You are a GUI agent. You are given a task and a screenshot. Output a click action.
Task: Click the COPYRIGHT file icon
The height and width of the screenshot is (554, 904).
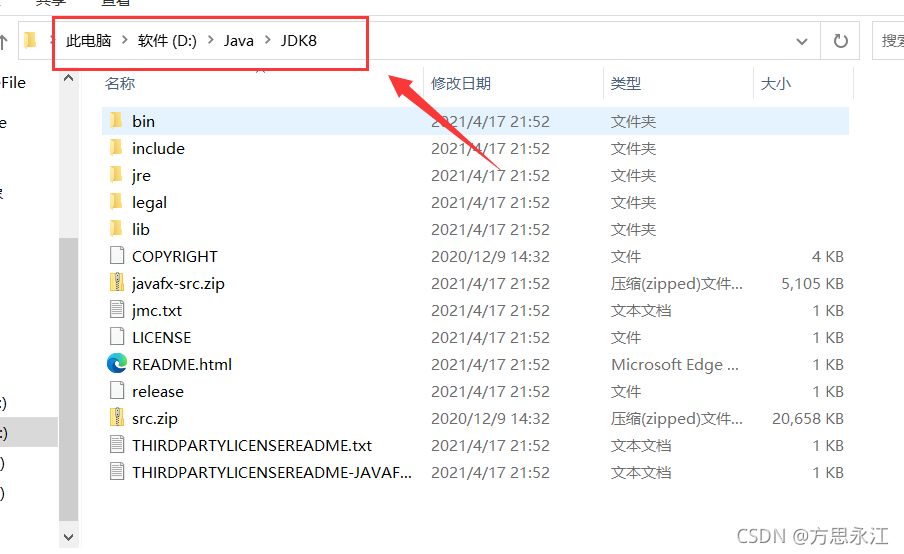coord(117,256)
